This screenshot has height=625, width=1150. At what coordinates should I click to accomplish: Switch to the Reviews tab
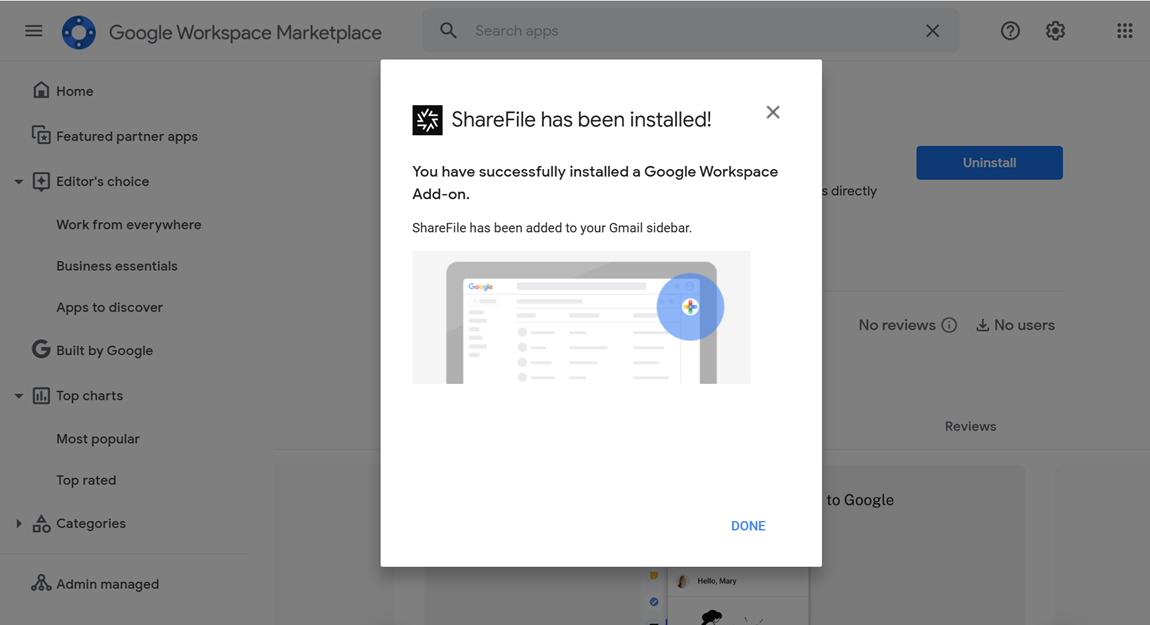pyautogui.click(x=970, y=426)
